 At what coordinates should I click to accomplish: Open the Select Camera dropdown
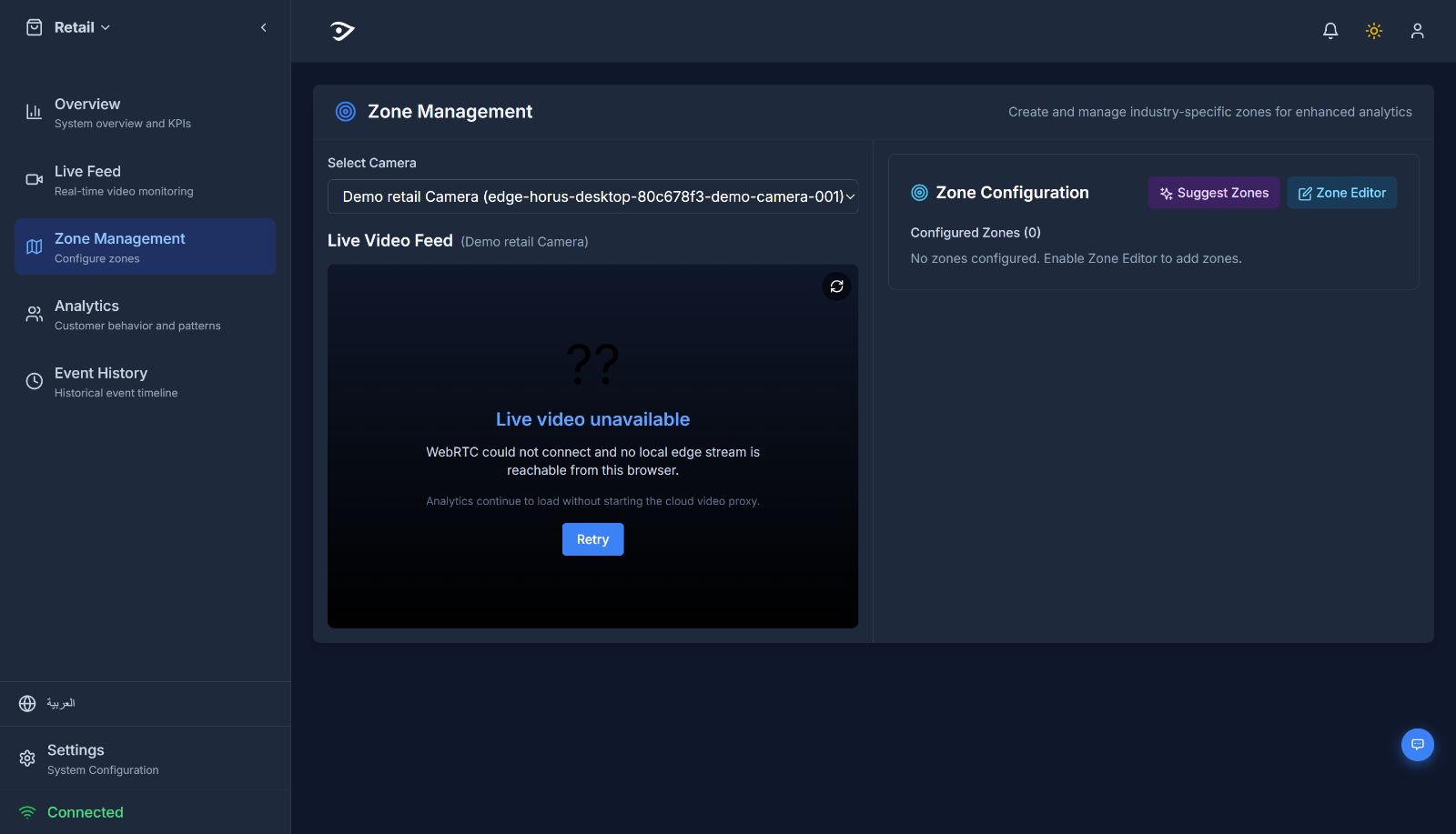click(x=592, y=196)
